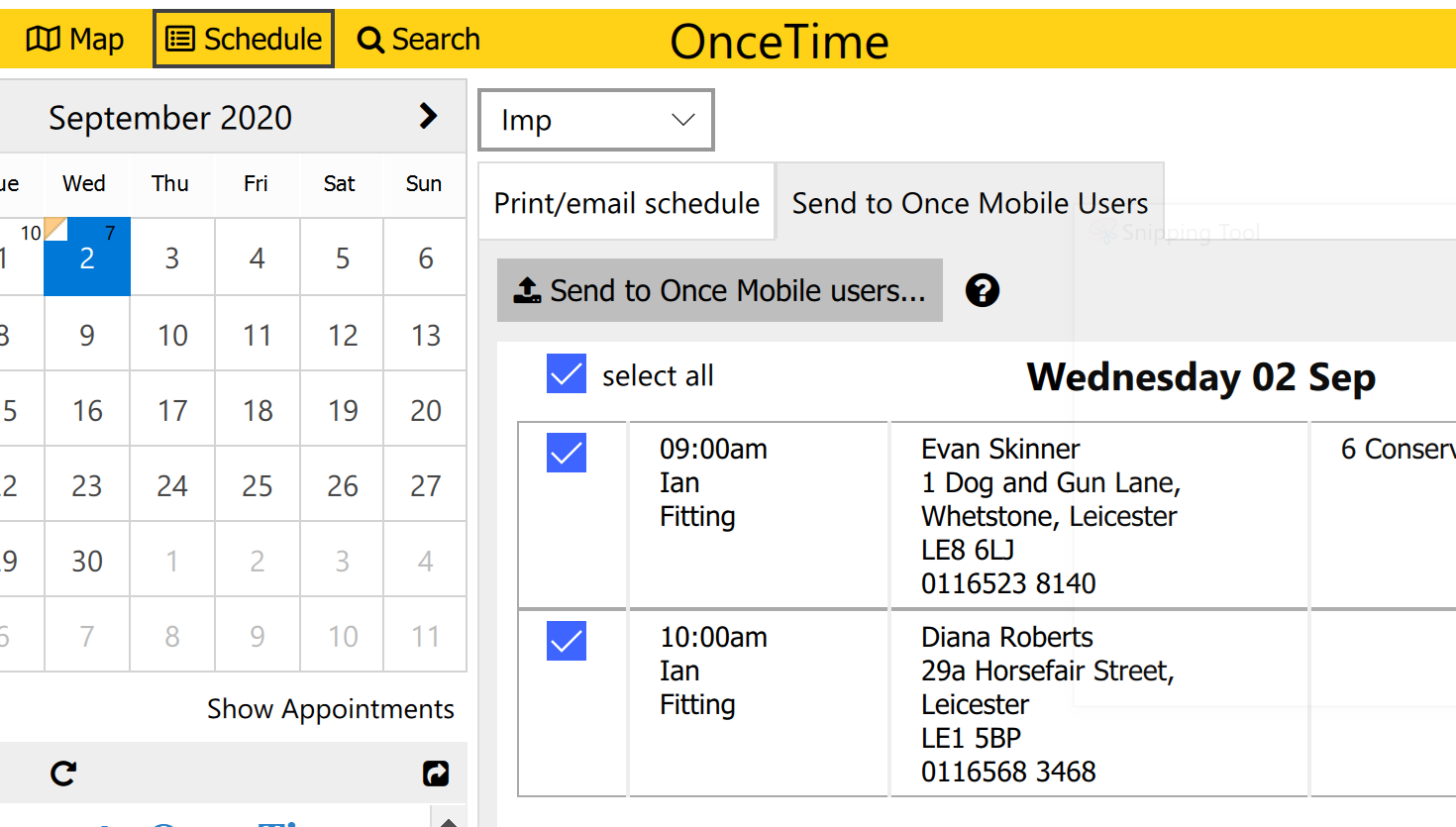Click the 6 Conserv job description cell
Viewport: 1456px width, 827px height.
(1384, 515)
